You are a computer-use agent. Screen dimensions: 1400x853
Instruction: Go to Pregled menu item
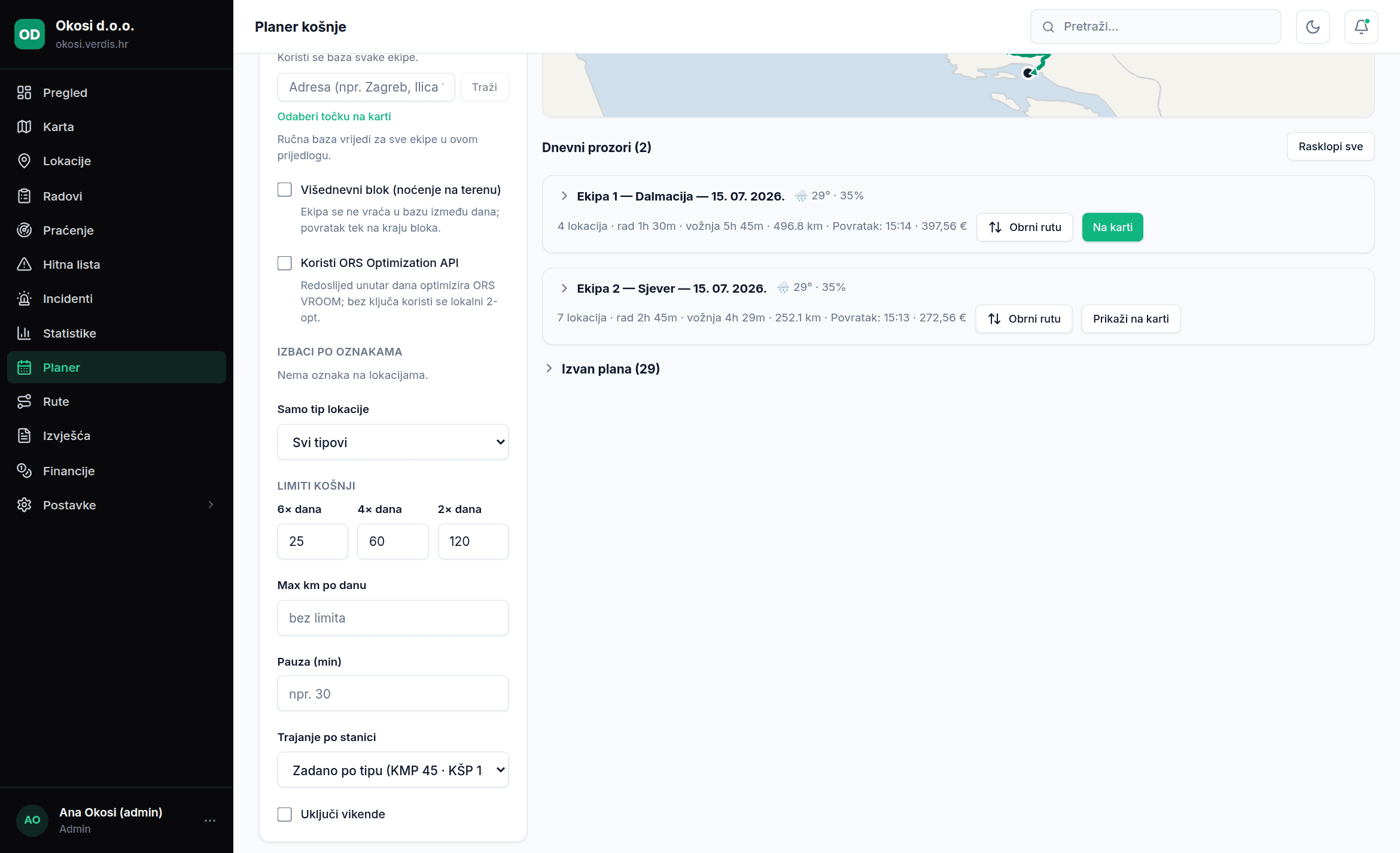tap(117, 92)
